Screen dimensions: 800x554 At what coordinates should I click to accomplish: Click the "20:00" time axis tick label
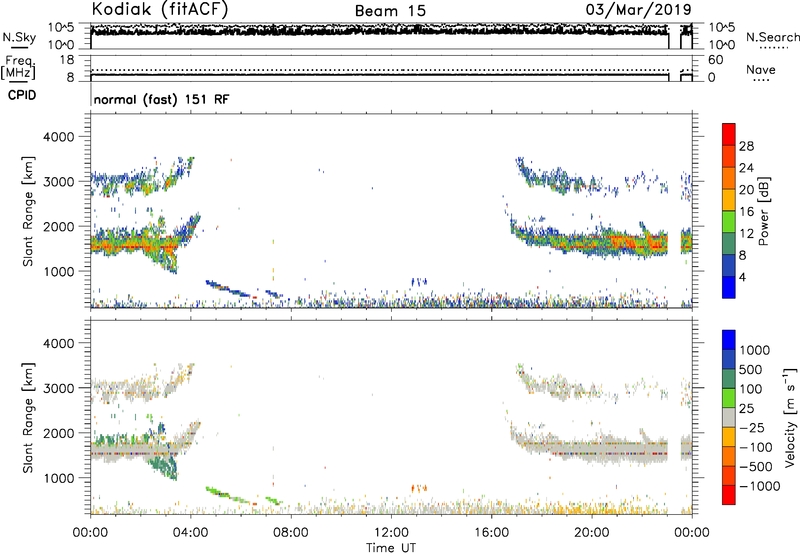tap(591, 533)
